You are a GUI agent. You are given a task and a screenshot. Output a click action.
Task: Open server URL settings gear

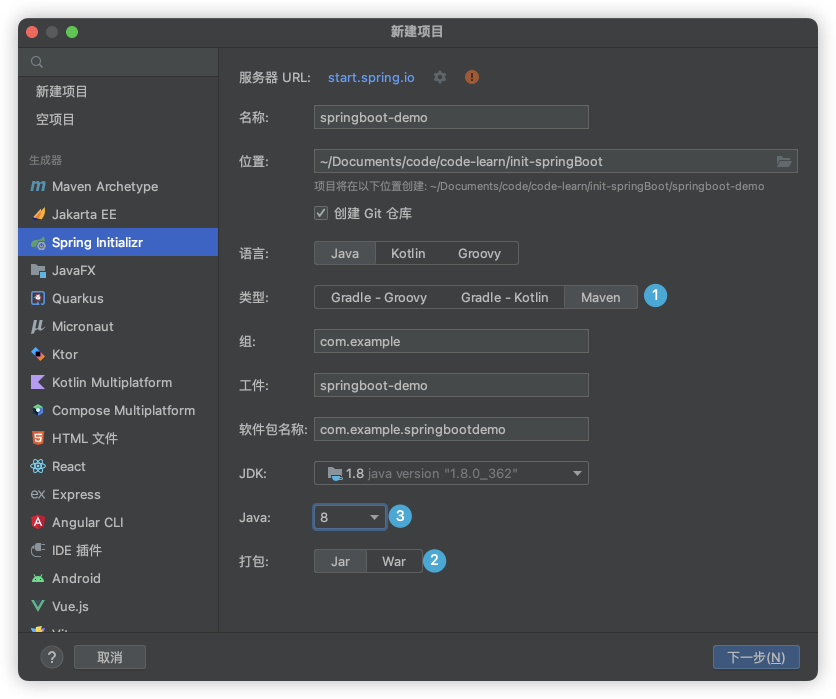440,77
